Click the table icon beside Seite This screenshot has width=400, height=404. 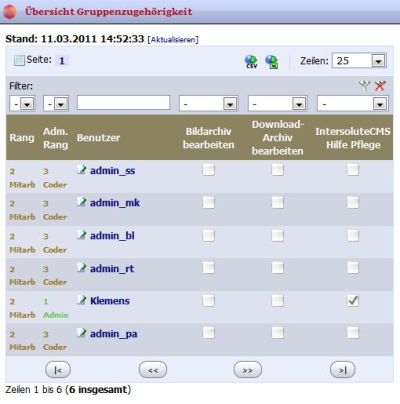[19, 60]
